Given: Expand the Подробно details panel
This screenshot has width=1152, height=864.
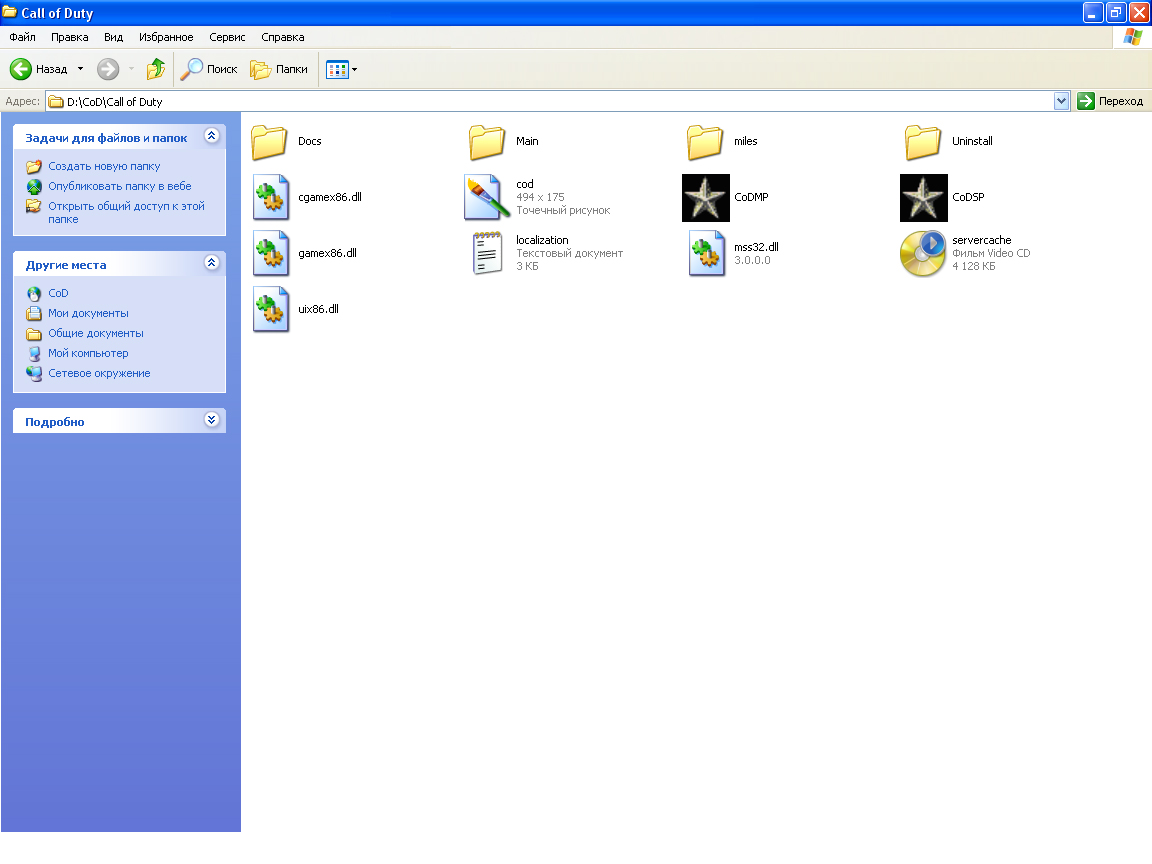Looking at the screenshot, I should click(x=212, y=420).
